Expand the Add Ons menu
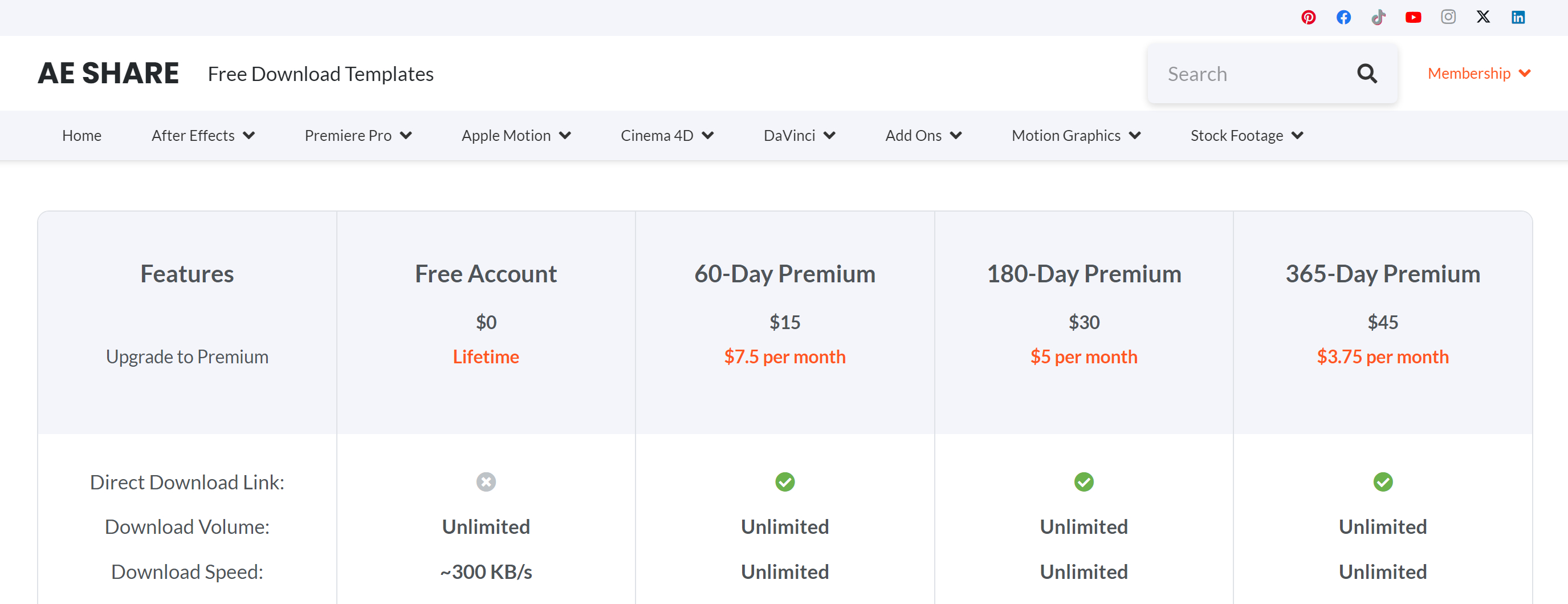Screen dimensions: 1568x604 (923, 135)
